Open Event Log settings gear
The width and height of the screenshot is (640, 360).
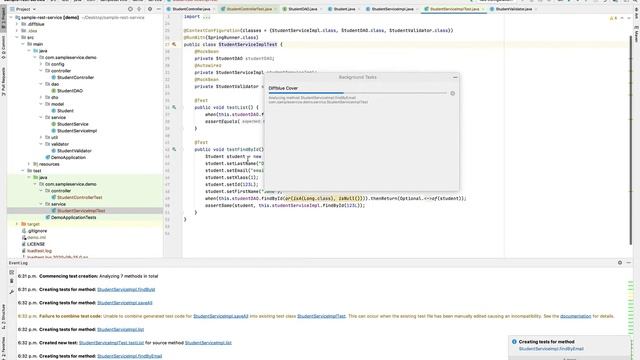coord(620,263)
